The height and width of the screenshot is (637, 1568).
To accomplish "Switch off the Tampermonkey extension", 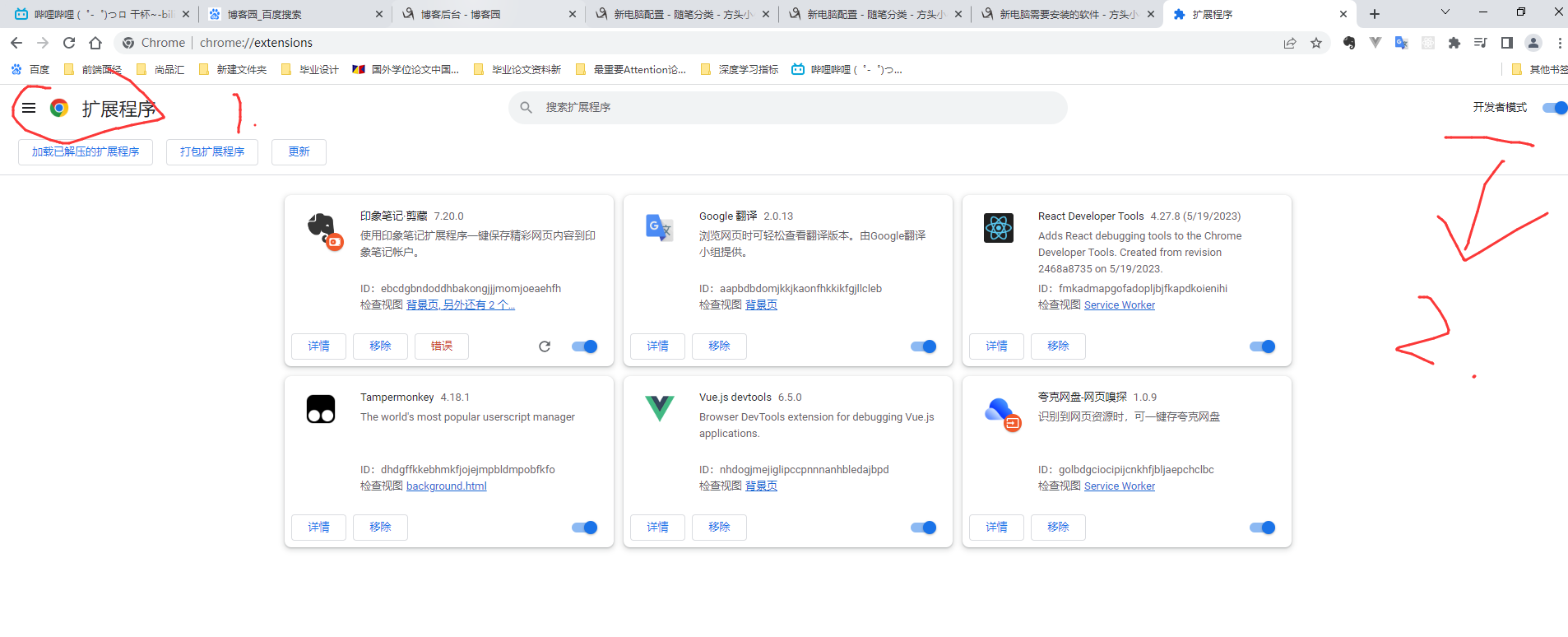I will (585, 528).
